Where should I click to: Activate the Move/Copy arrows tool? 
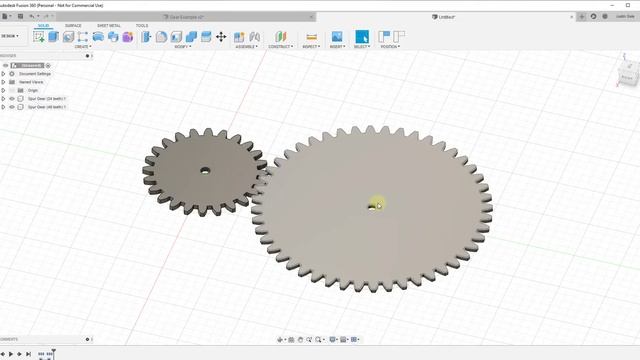221,37
